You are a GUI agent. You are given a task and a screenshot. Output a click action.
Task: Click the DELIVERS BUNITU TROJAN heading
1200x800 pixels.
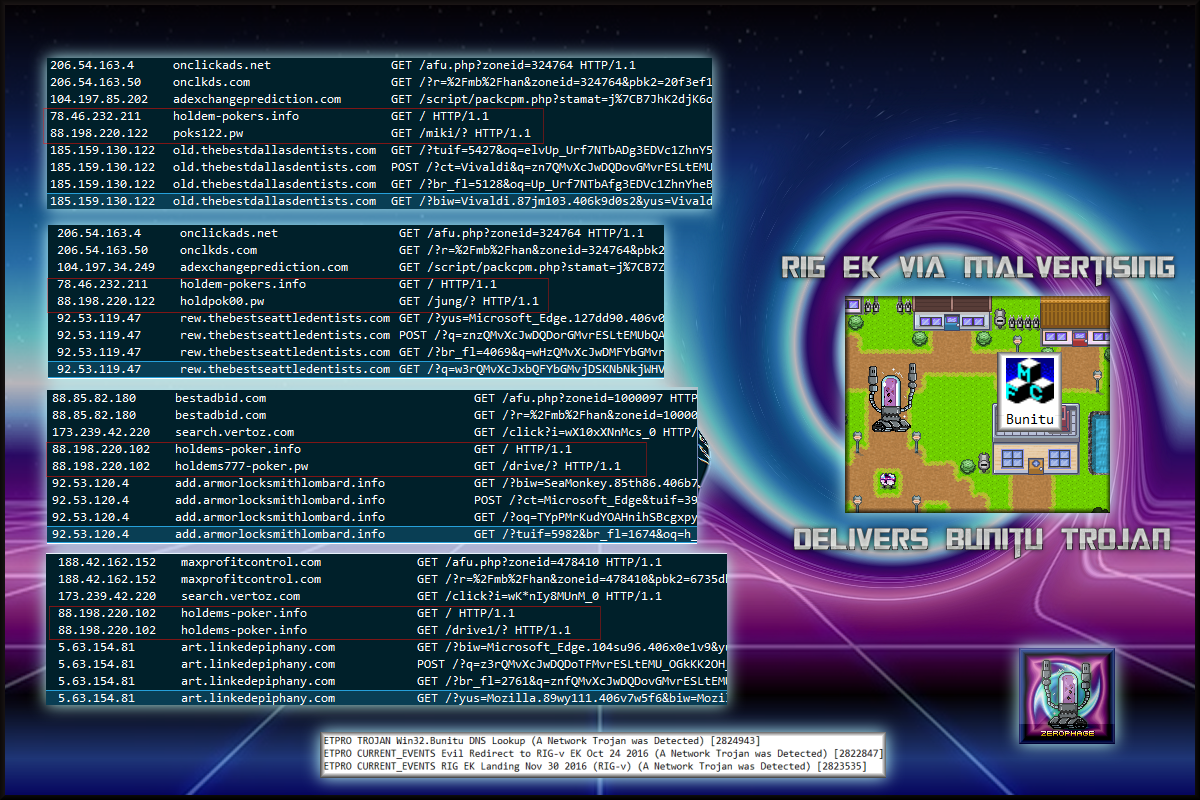[x=981, y=539]
